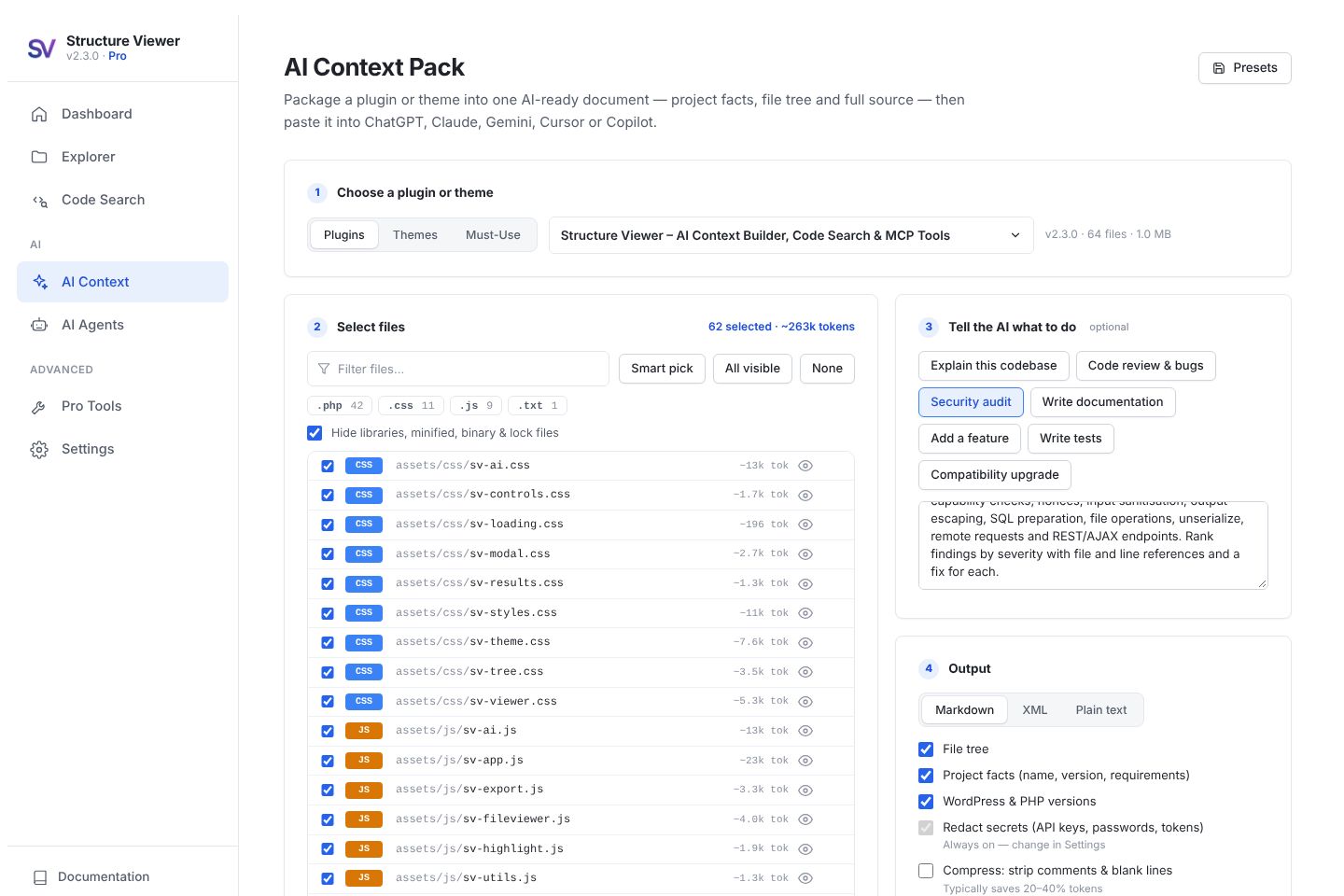Switch to the Must-Use tab

click(493, 235)
